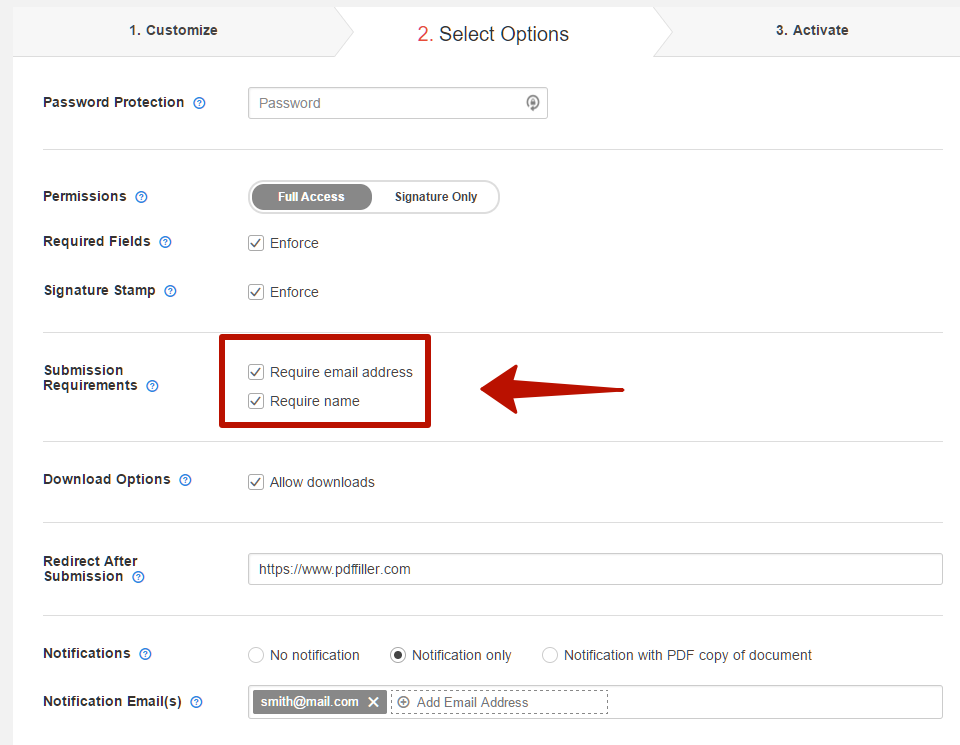Viewport: 960px width, 745px height.
Task: Toggle Required Fields Enforce checkbox
Action: pos(256,243)
